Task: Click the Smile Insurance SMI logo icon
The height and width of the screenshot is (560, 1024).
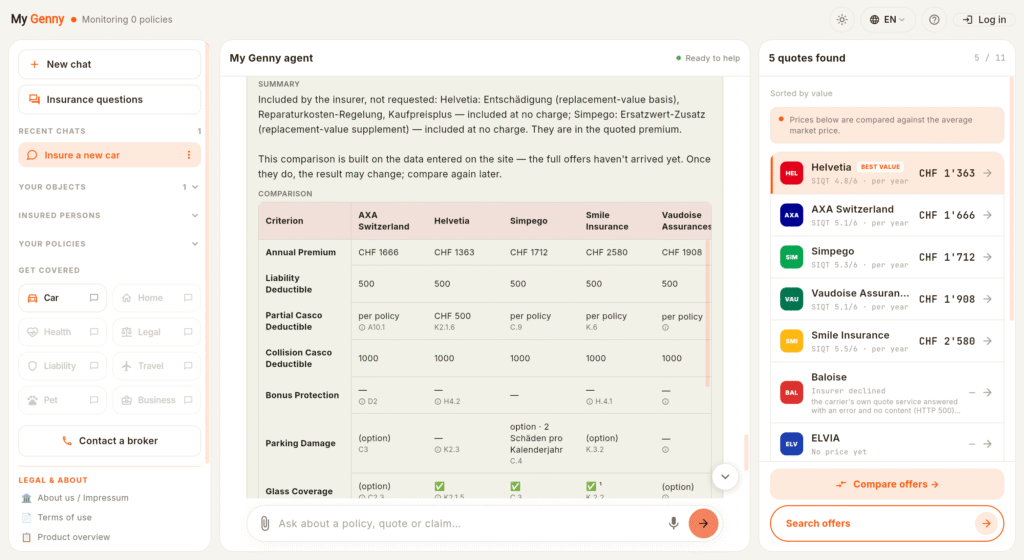Action: 792,341
